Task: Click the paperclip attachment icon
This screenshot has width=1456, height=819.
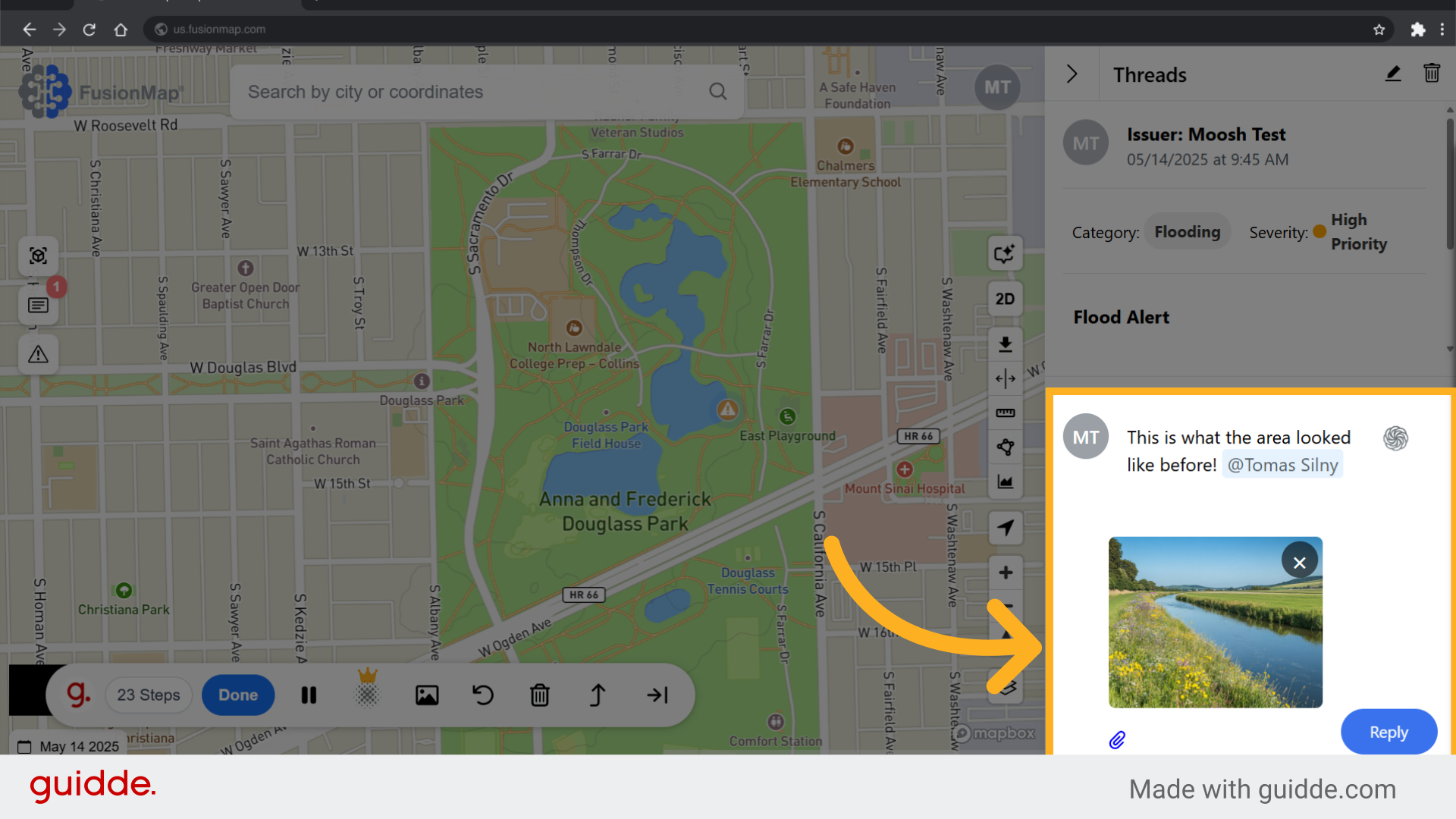Action: click(x=1117, y=739)
